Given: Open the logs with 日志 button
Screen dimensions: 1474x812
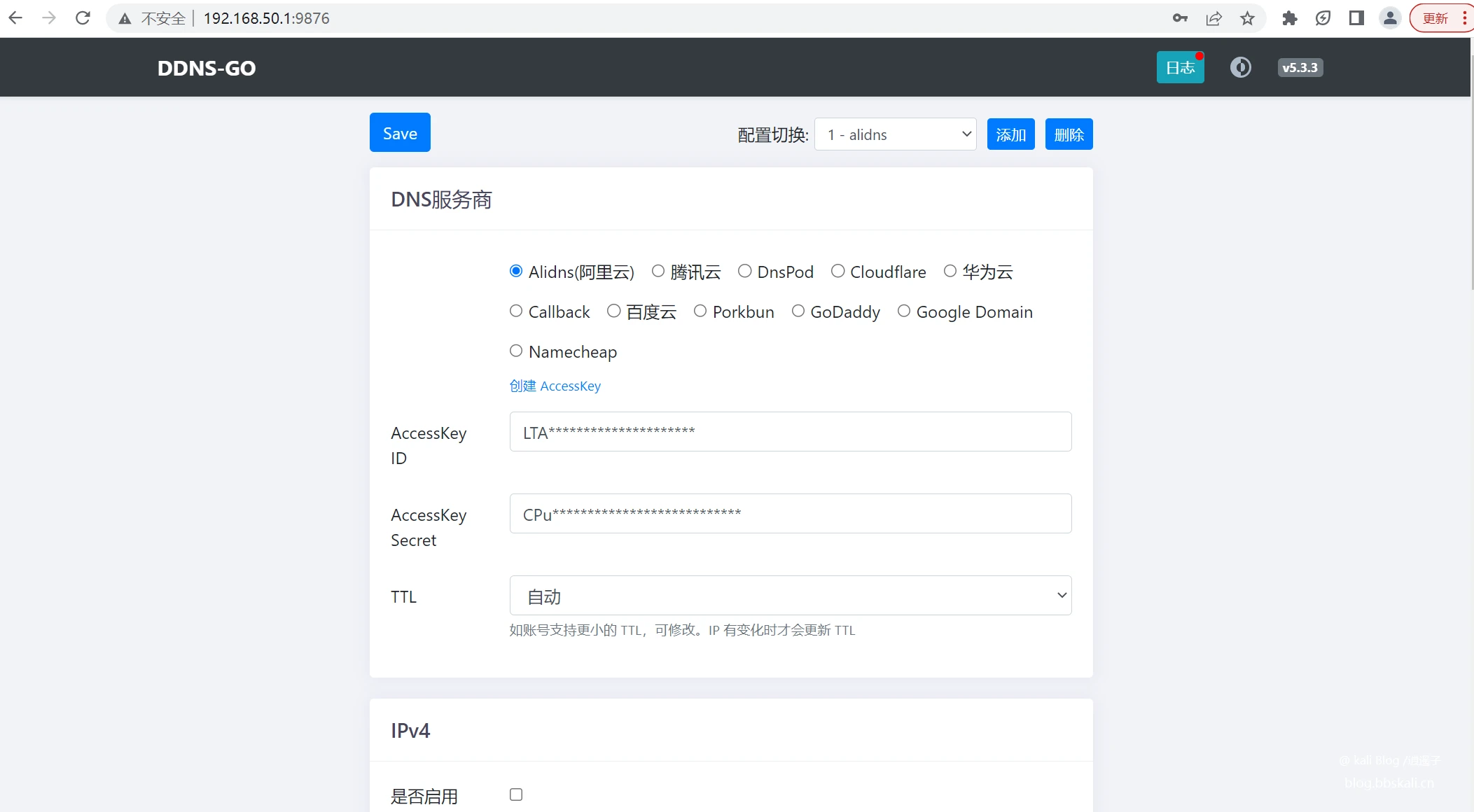Looking at the screenshot, I should click(1181, 67).
